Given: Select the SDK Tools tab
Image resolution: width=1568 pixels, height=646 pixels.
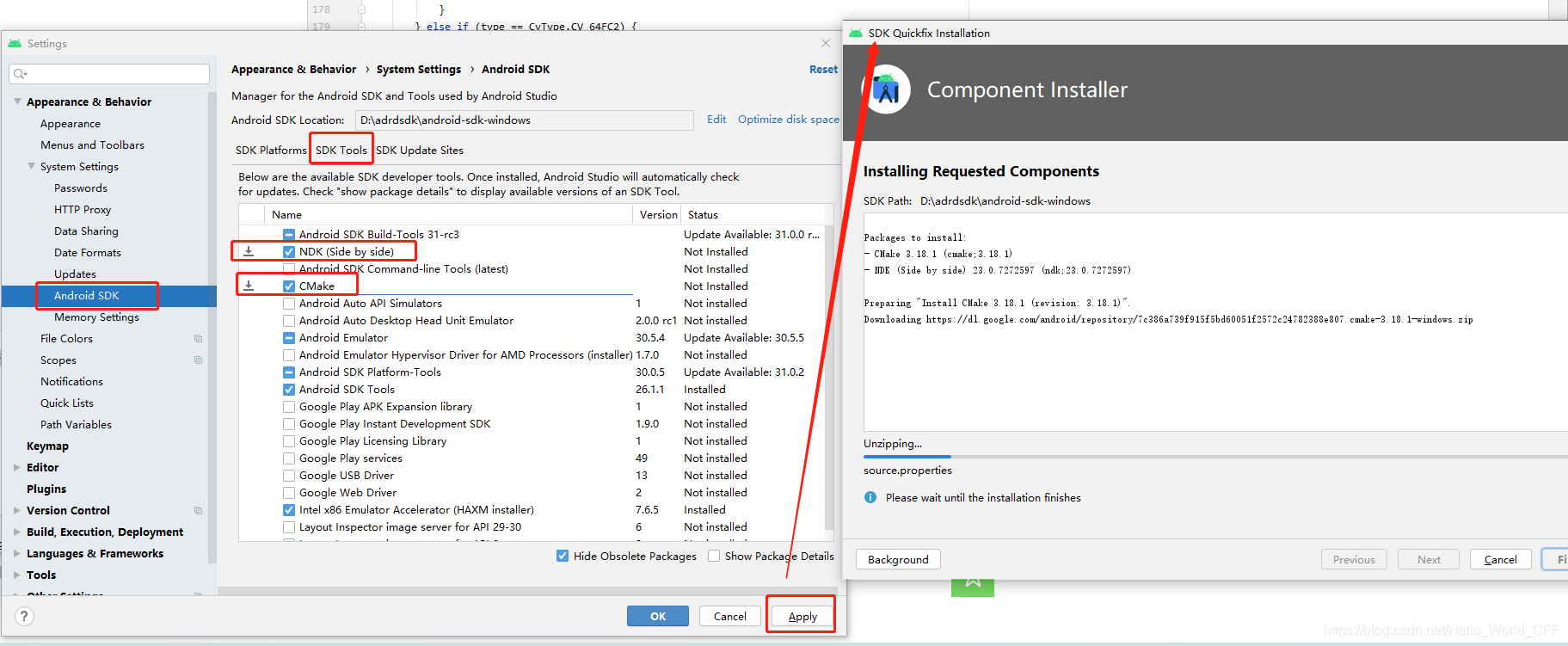Looking at the screenshot, I should click(x=341, y=151).
